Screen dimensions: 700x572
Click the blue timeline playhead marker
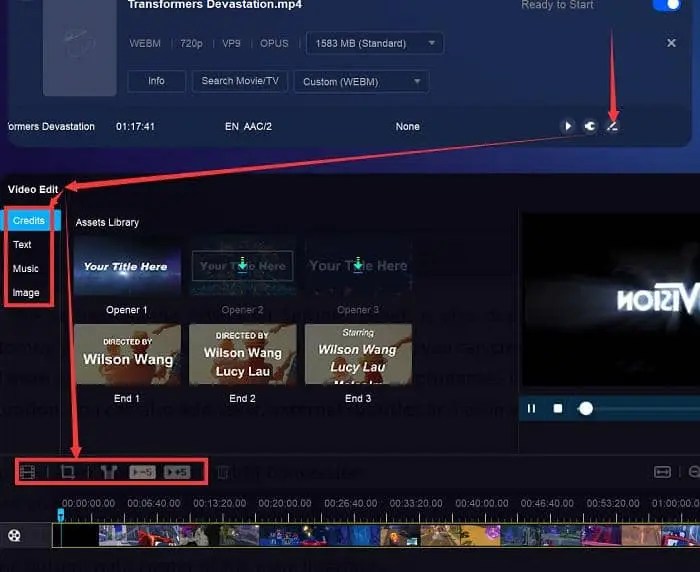click(x=61, y=515)
